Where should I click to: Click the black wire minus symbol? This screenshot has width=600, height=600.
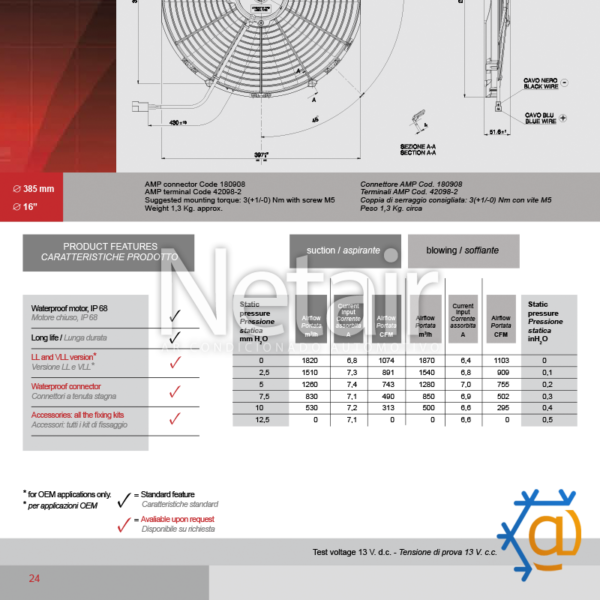pyautogui.click(x=563, y=84)
